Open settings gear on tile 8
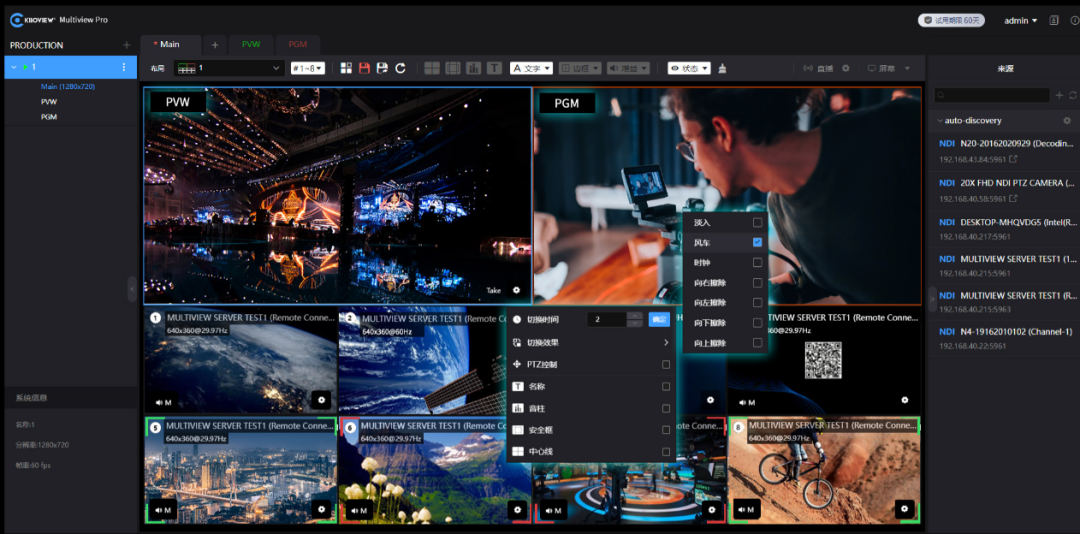The width and height of the screenshot is (1080, 534). [904, 509]
